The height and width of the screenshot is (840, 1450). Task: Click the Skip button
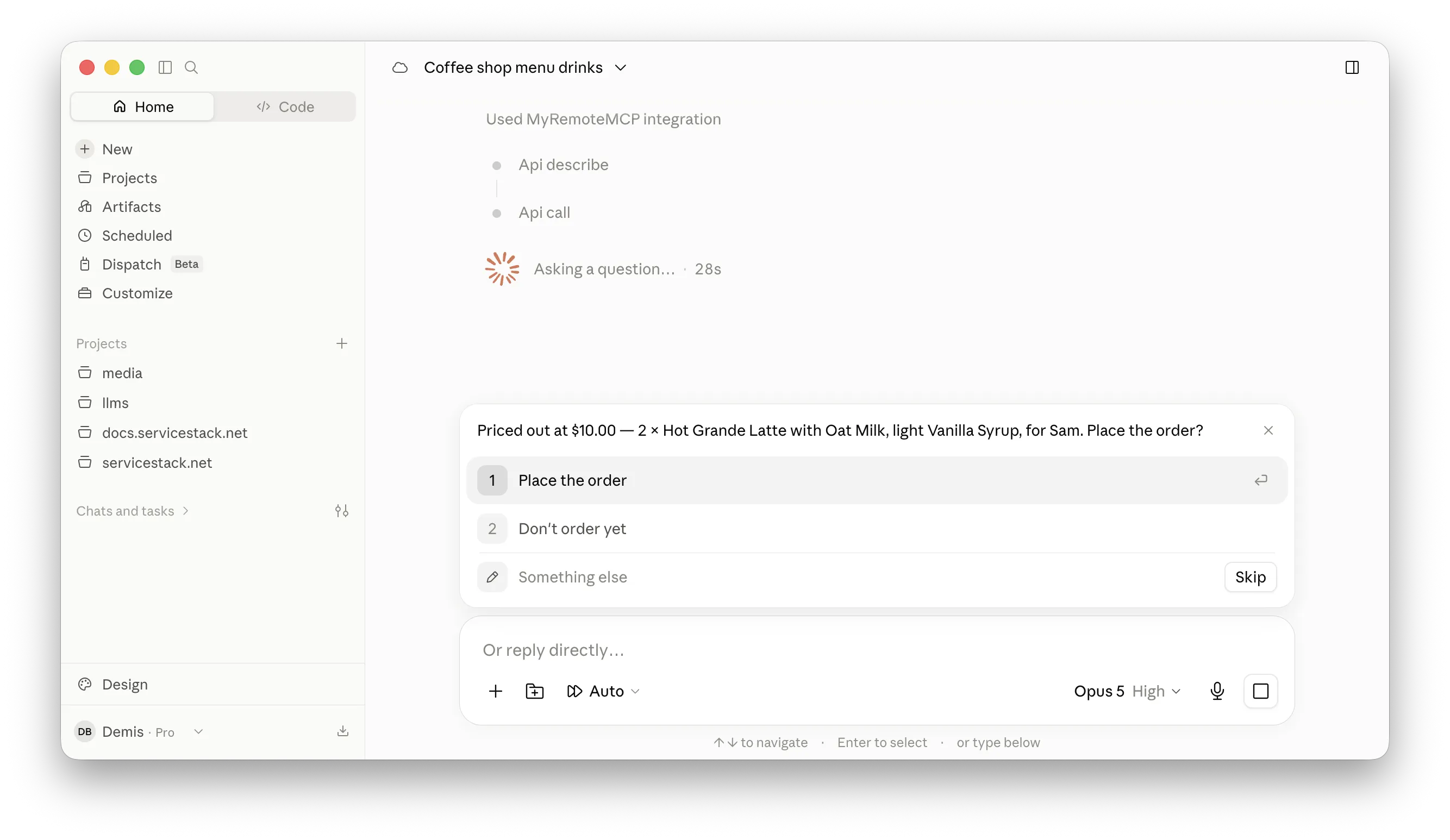click(x=1250, y=577)
